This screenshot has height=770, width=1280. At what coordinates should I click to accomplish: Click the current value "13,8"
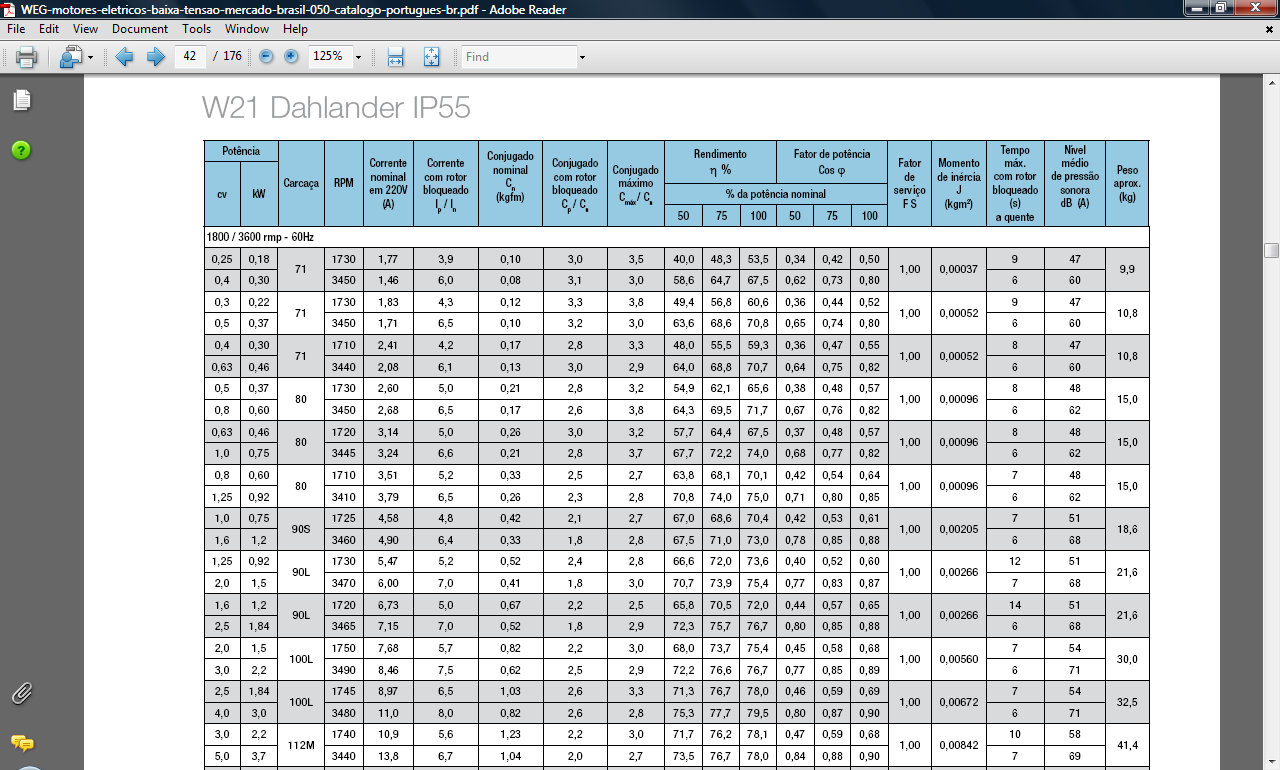(x=388, y=756)
